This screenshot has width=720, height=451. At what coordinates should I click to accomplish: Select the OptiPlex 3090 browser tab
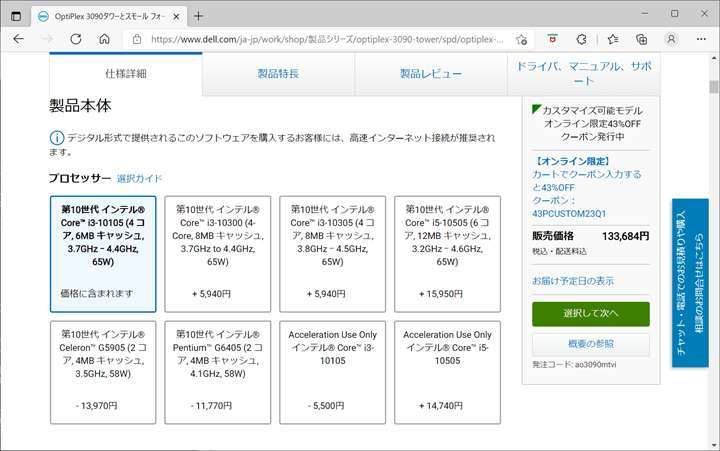point(109,17)
